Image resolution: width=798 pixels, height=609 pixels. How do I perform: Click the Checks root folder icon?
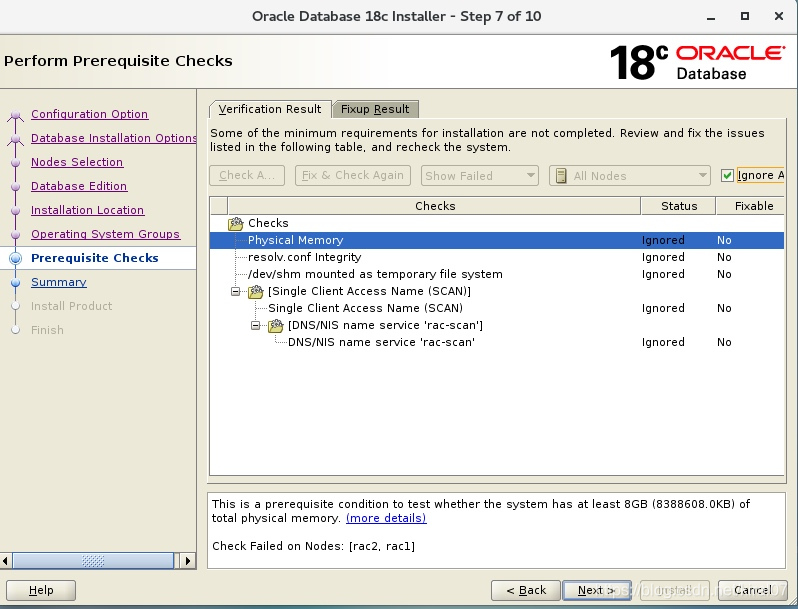236,223
